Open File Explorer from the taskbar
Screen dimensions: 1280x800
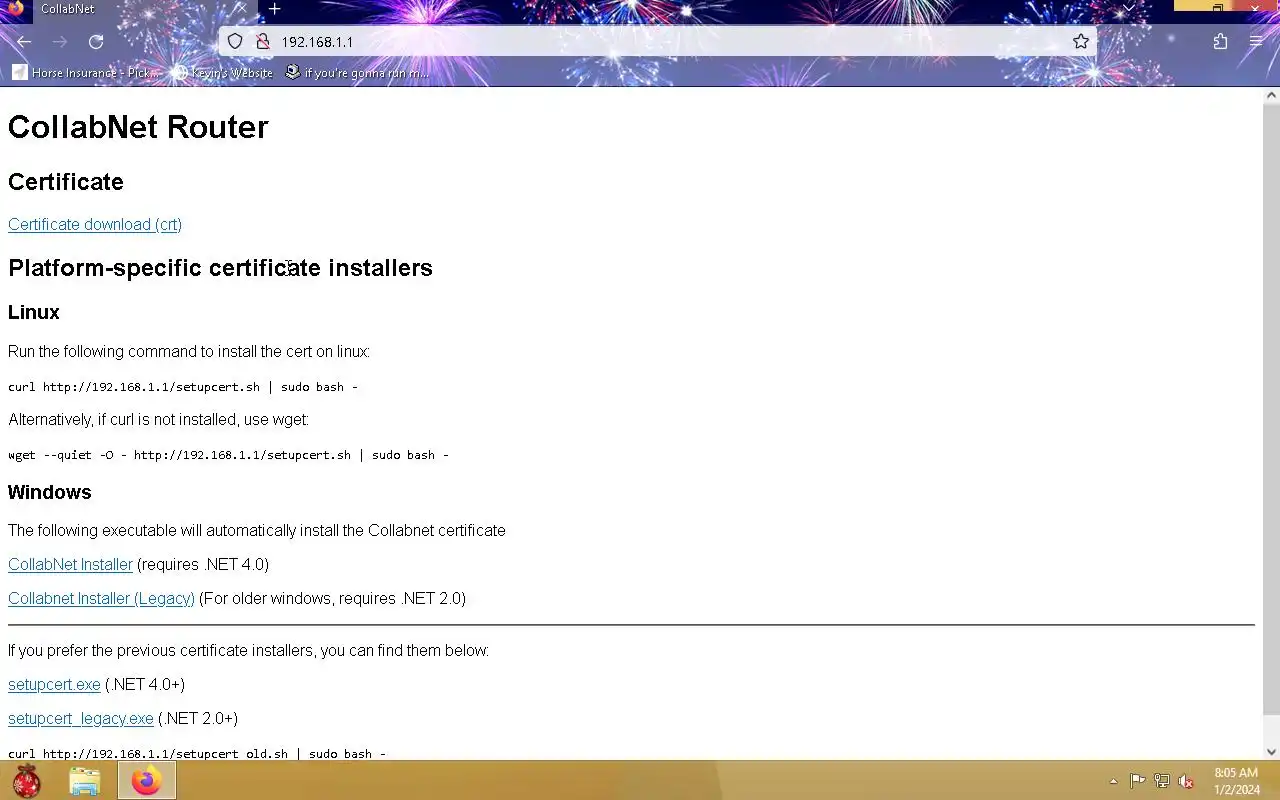coord(85,780)
